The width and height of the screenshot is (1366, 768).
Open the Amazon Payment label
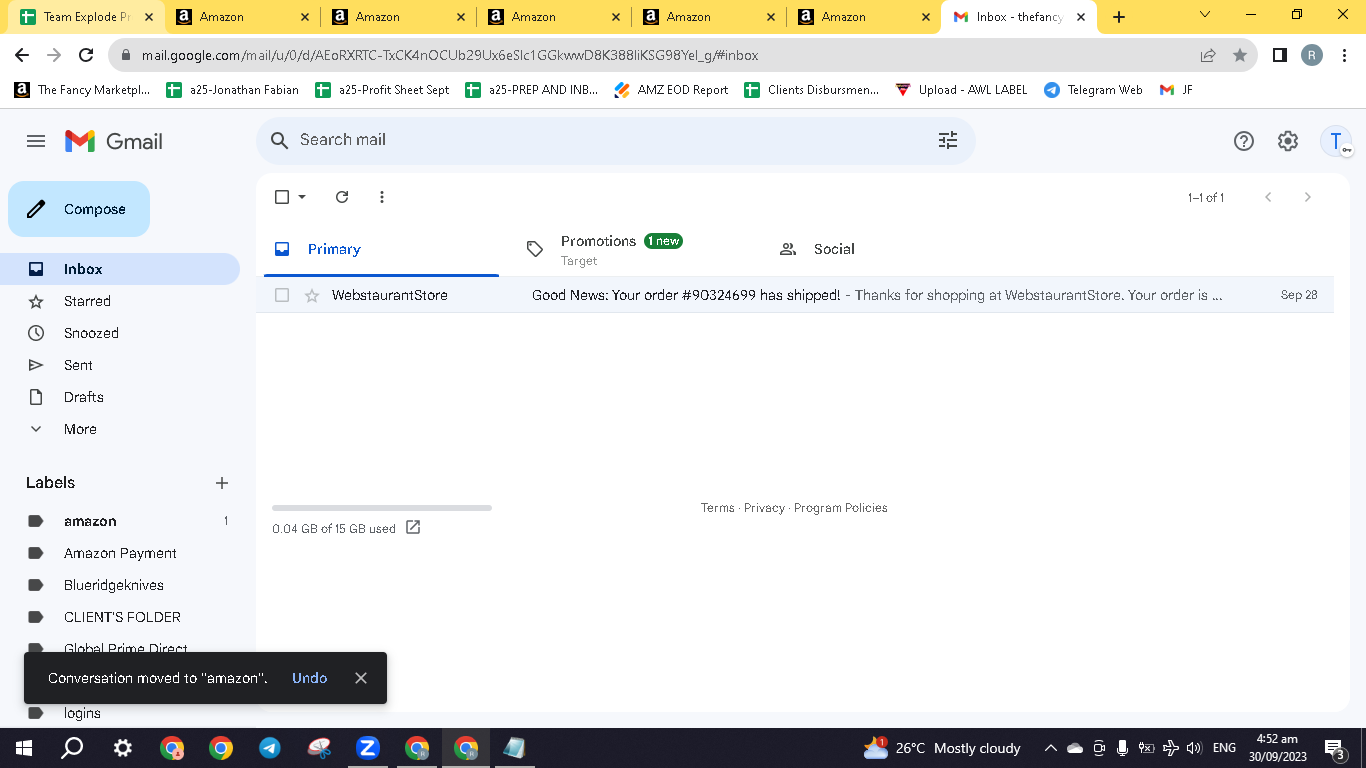(120, 553)
